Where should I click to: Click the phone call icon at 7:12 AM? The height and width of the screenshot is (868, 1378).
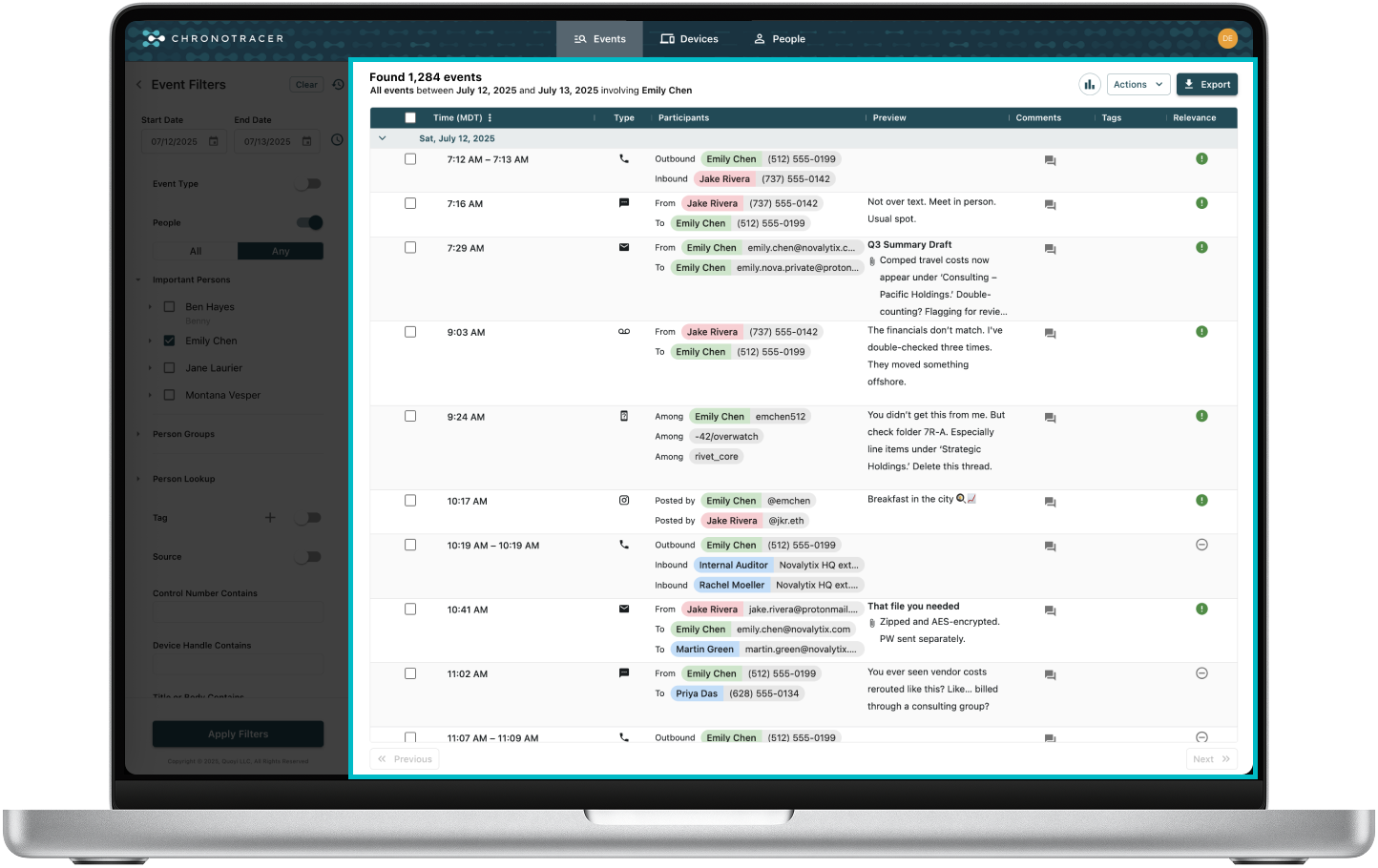pyautogui.click(x=624, y=159)
